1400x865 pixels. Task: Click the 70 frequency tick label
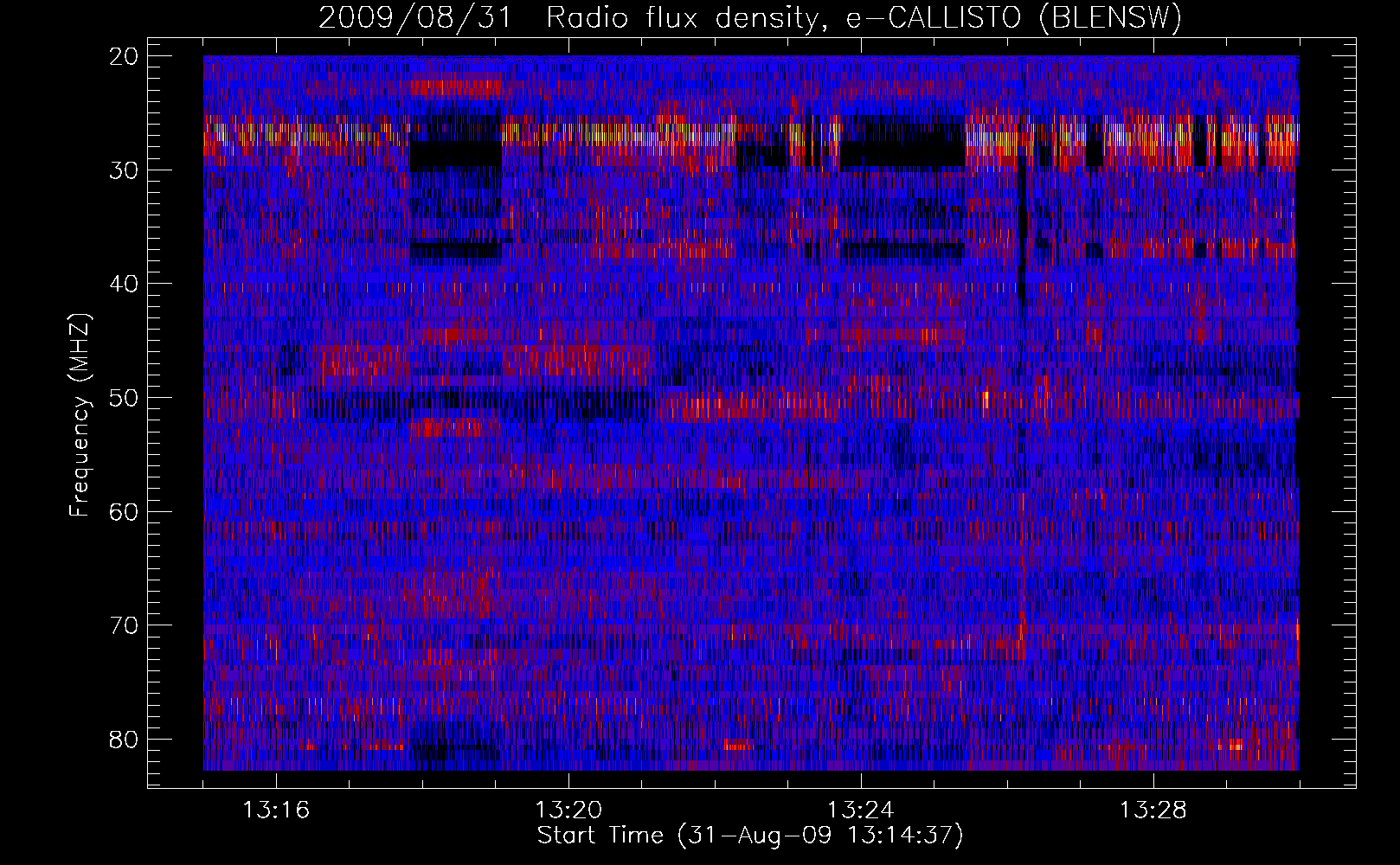[125, 625]
